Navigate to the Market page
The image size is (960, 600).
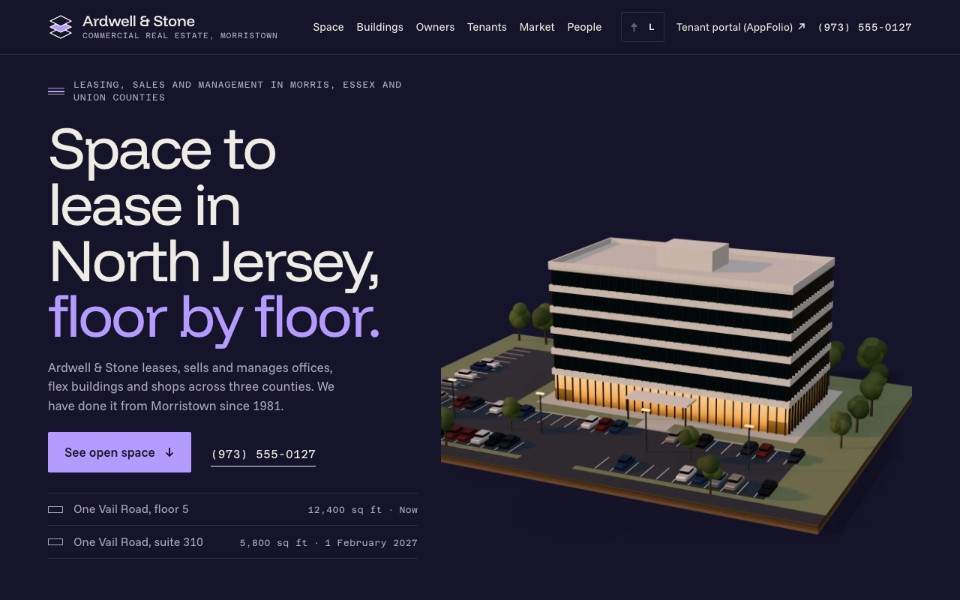[x=537, y=27]
